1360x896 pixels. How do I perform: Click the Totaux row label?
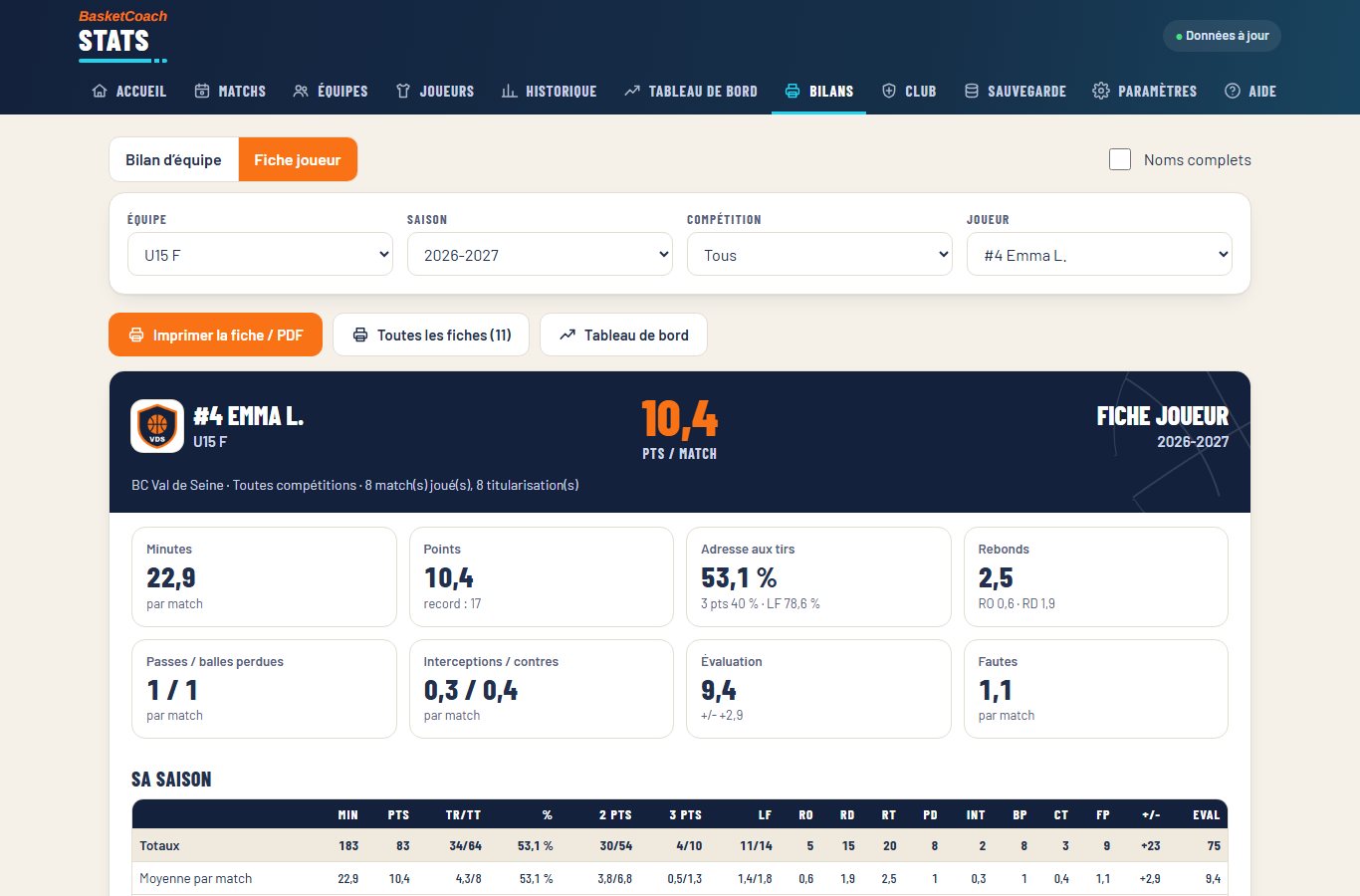(159, 846)
